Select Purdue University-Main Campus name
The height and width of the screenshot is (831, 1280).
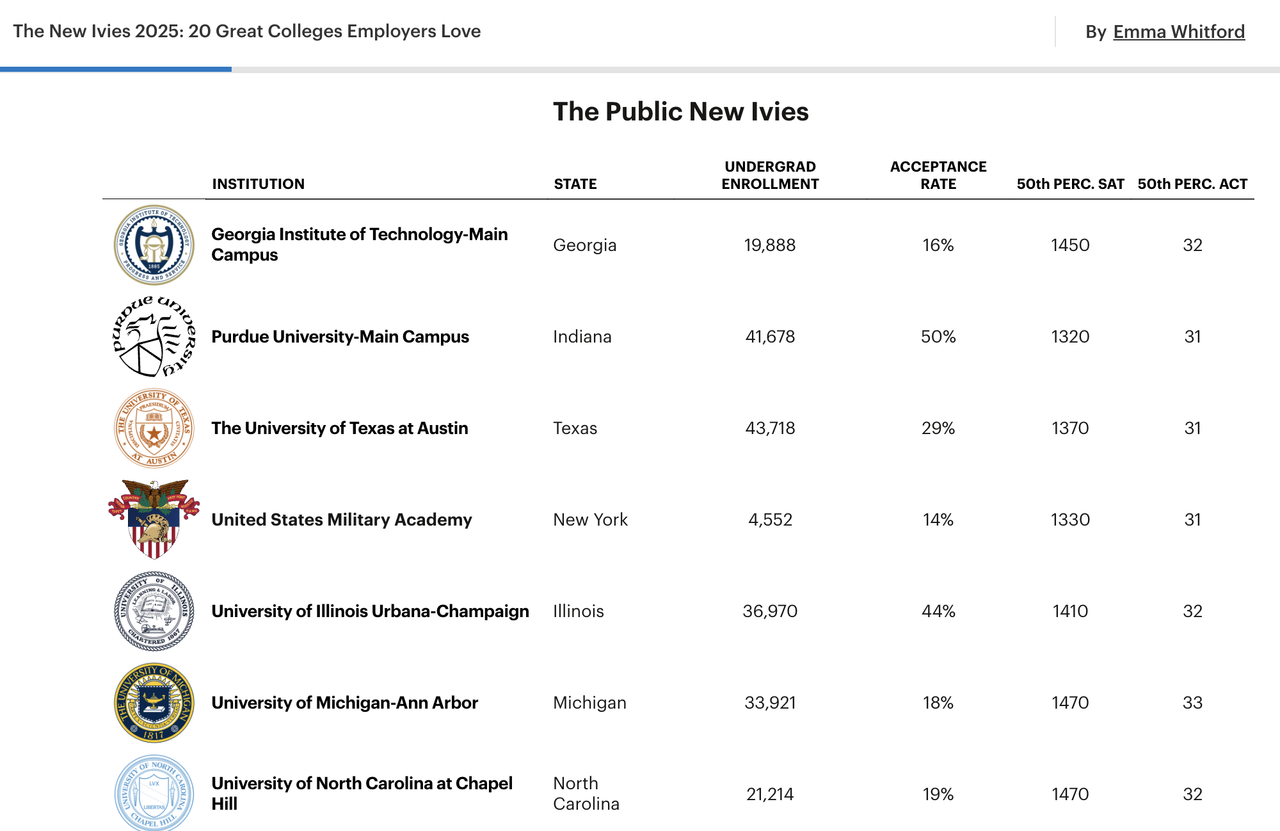point(340,337)
